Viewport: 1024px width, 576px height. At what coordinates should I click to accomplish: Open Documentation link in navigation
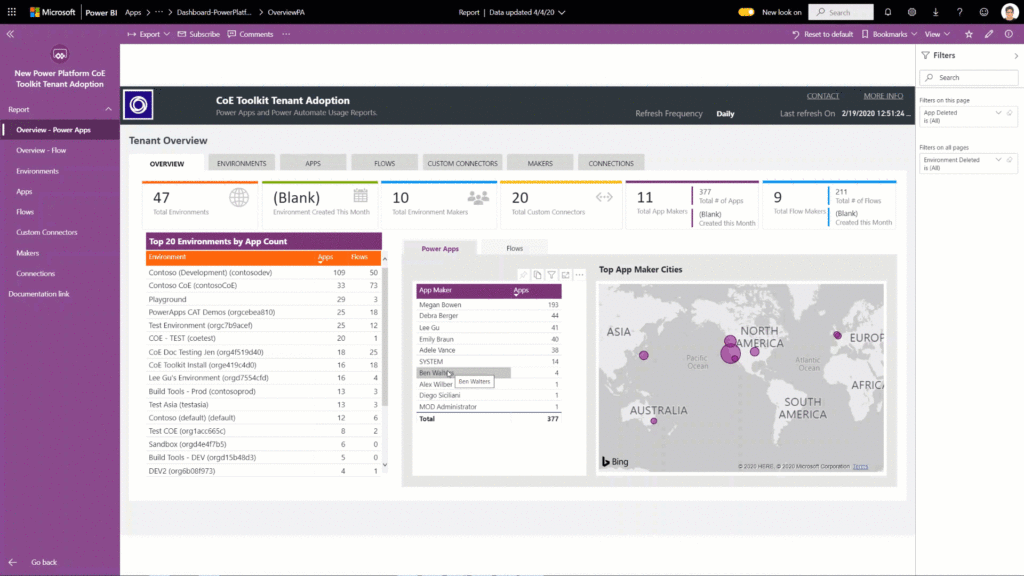[39, 294]
